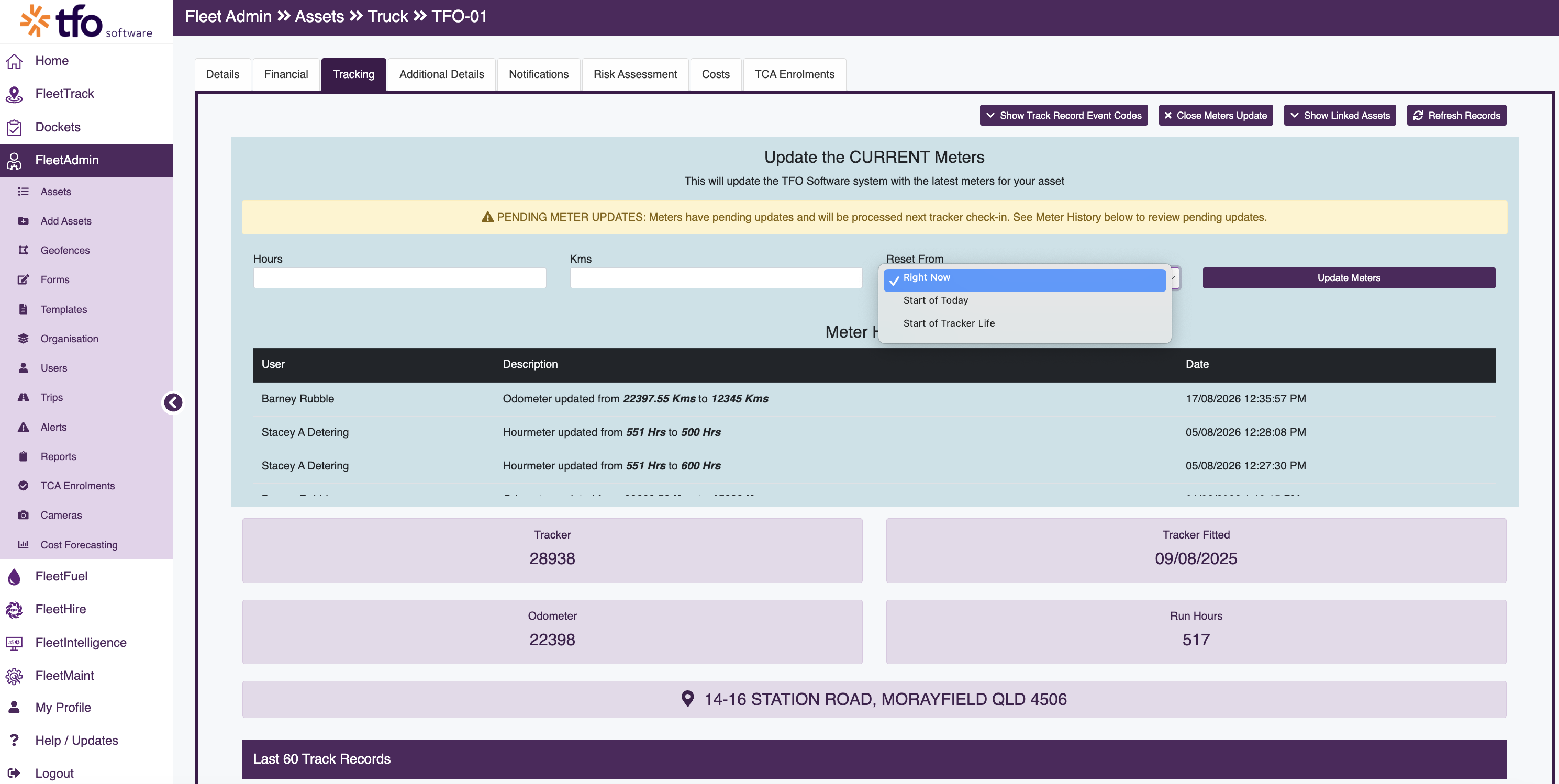The height and width of the screenshot is (784, 1559).
Task: Expand Show Track Record Event Codes
Action: (1063, 116)
